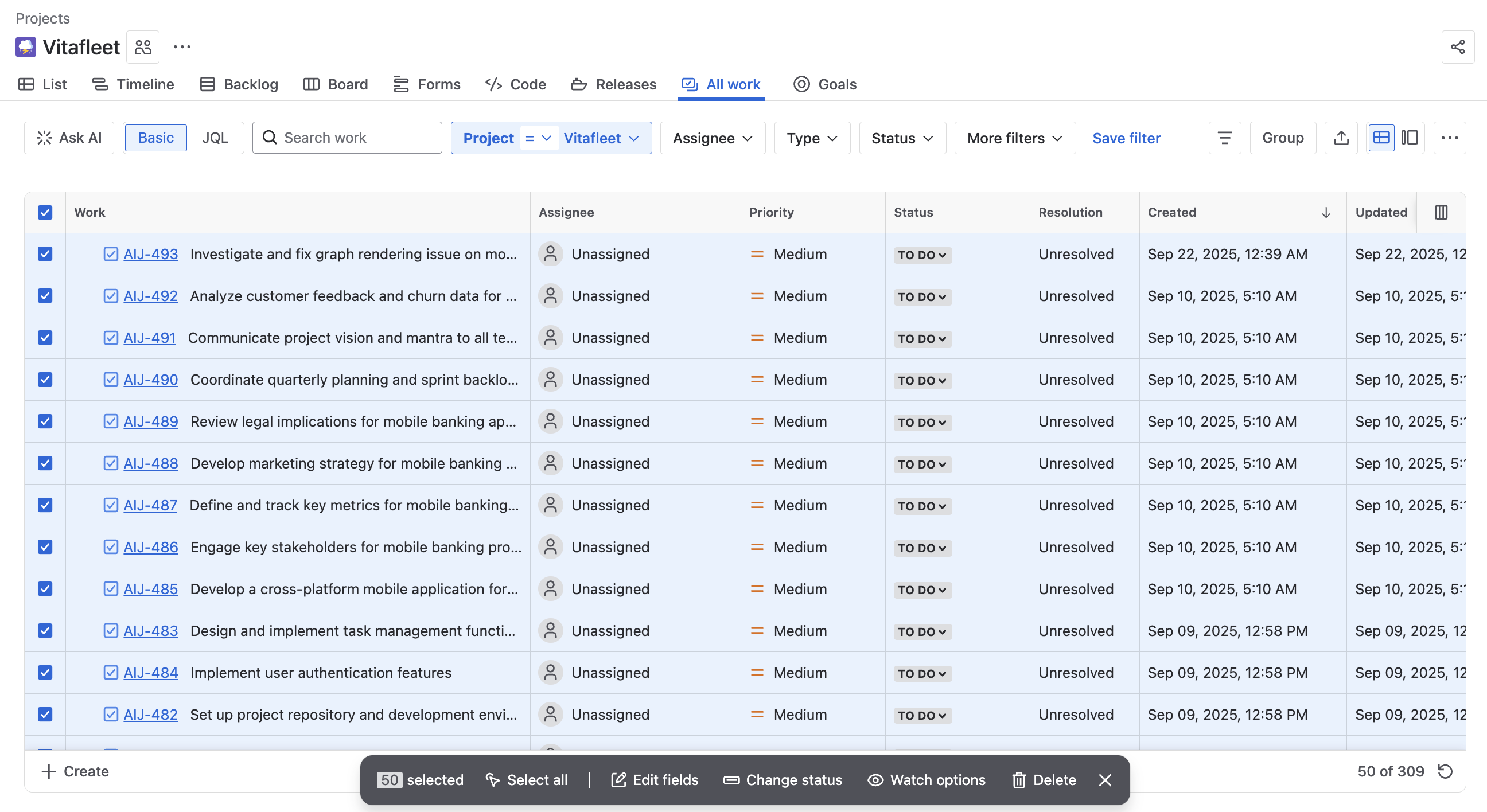Image resolution: width=1487 pixels, height=812 pixels.
Task: Click the Create button at bottom
Action: pyautogui.click(x=75, y=771)
